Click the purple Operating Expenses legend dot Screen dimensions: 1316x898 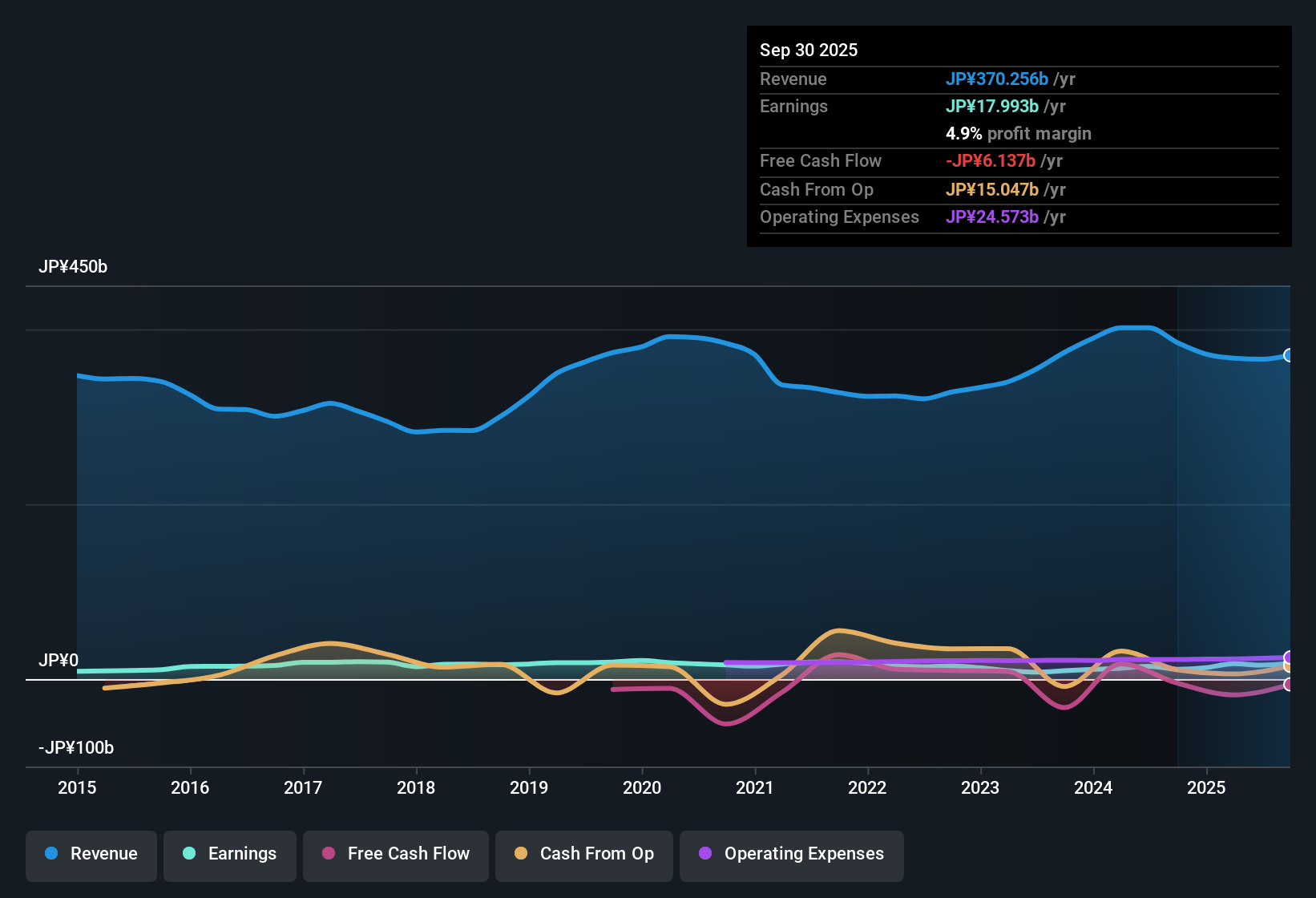(x=705, y=854)
